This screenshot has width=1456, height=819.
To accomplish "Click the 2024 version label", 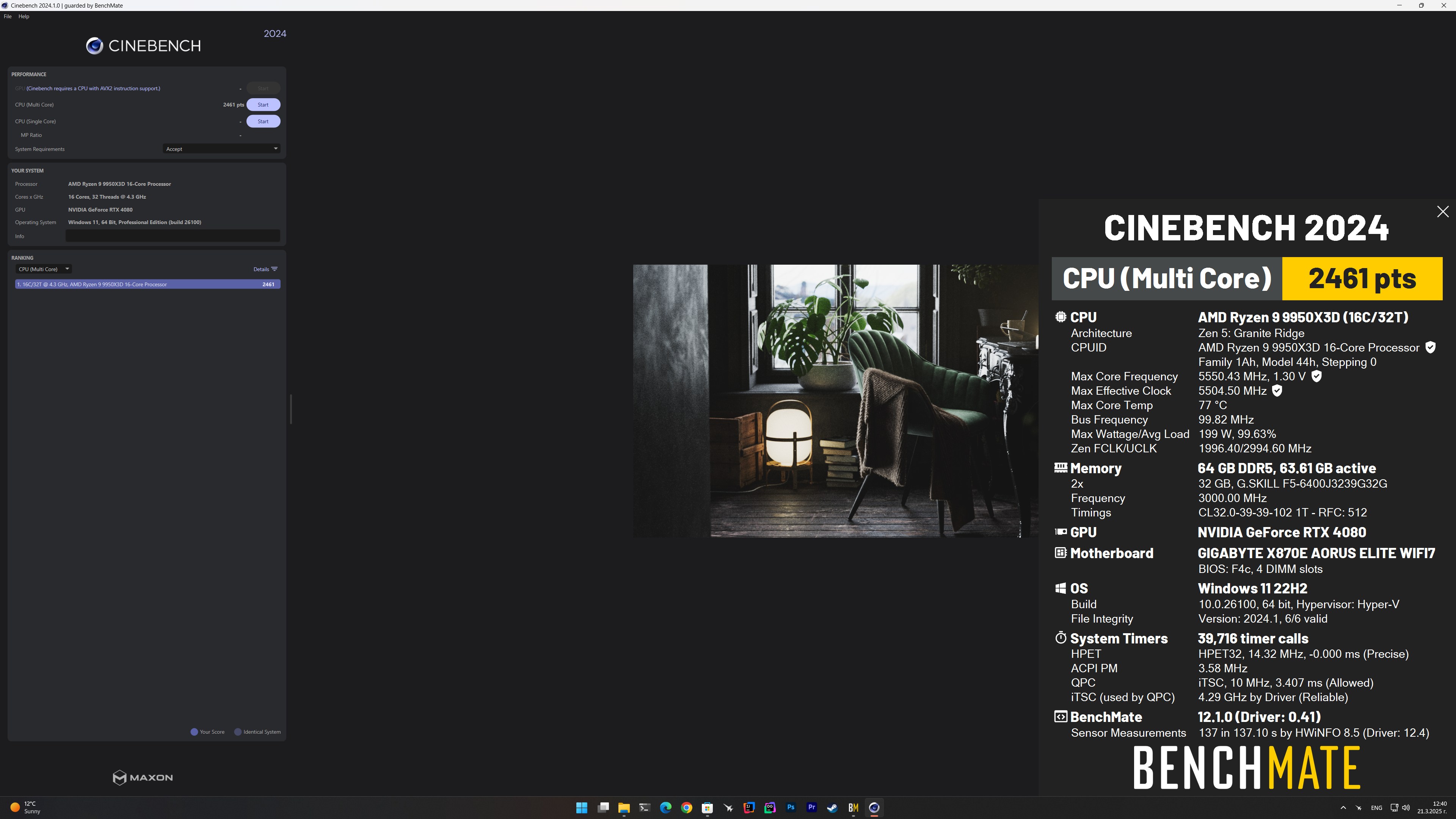I will click(275, 33).
